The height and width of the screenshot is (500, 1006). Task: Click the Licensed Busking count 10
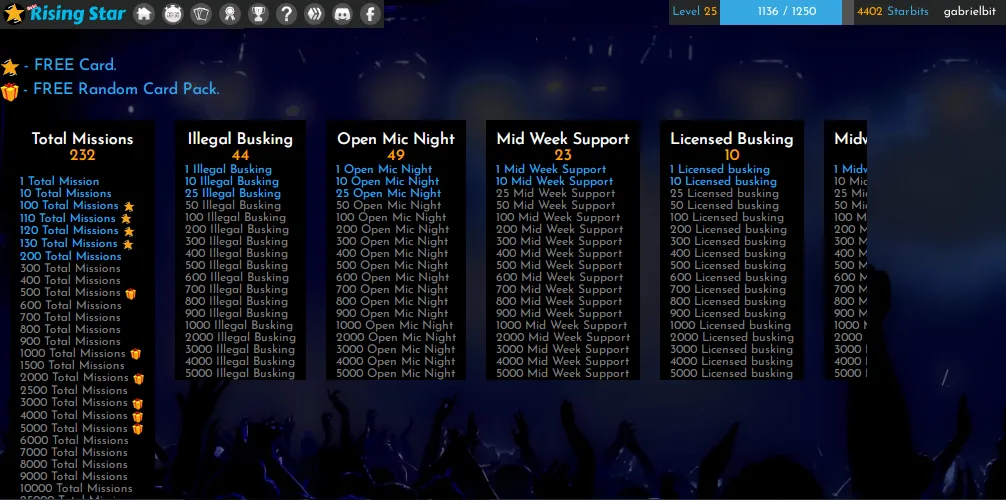(x=731, y=155)
